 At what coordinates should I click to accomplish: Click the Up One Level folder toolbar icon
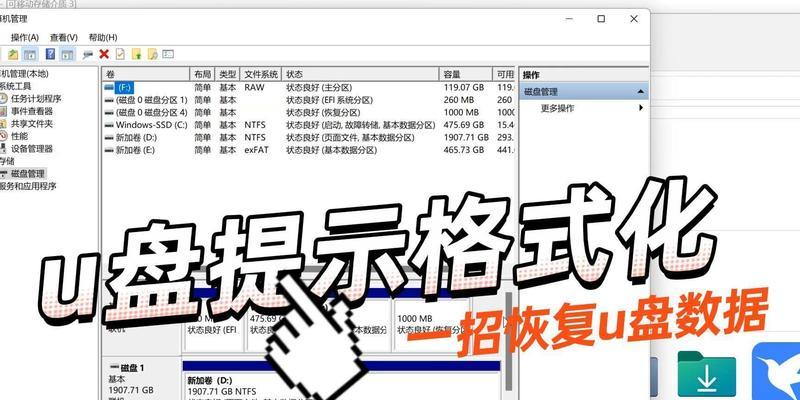[13, 54]
